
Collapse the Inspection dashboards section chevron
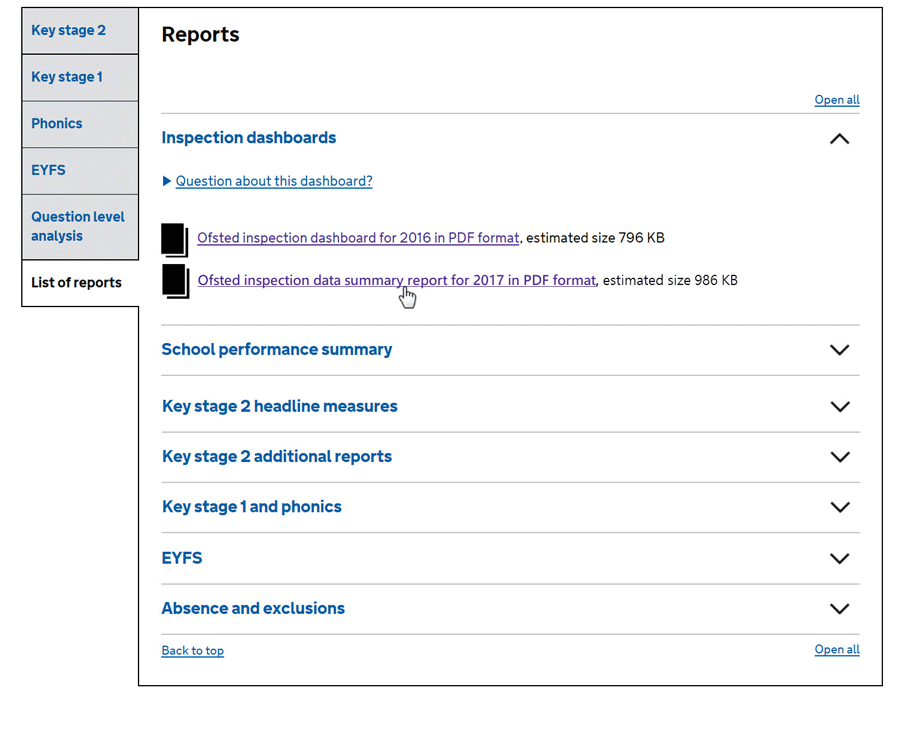tap(839, 139)
